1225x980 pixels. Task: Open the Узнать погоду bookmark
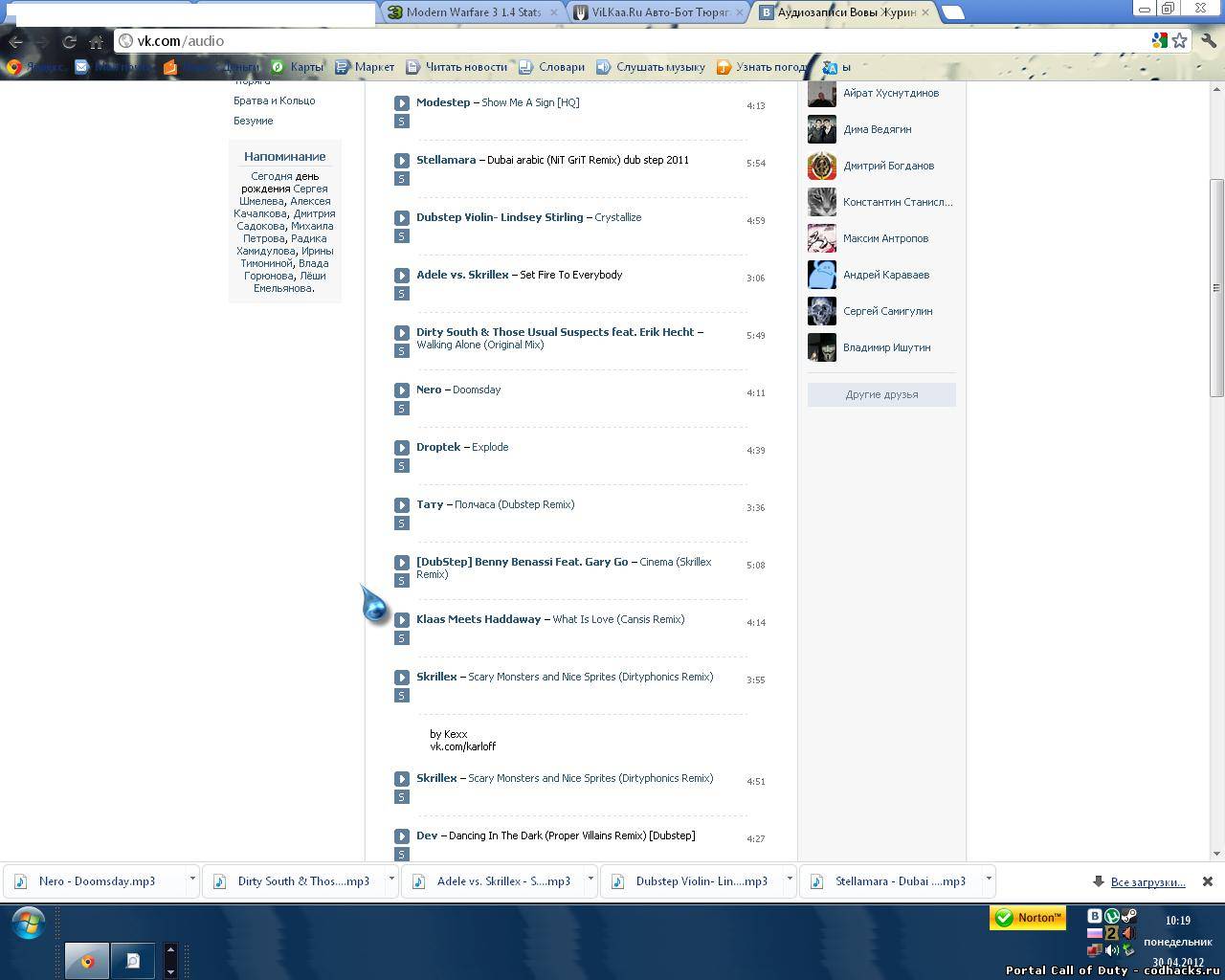(x=761, y=67)
